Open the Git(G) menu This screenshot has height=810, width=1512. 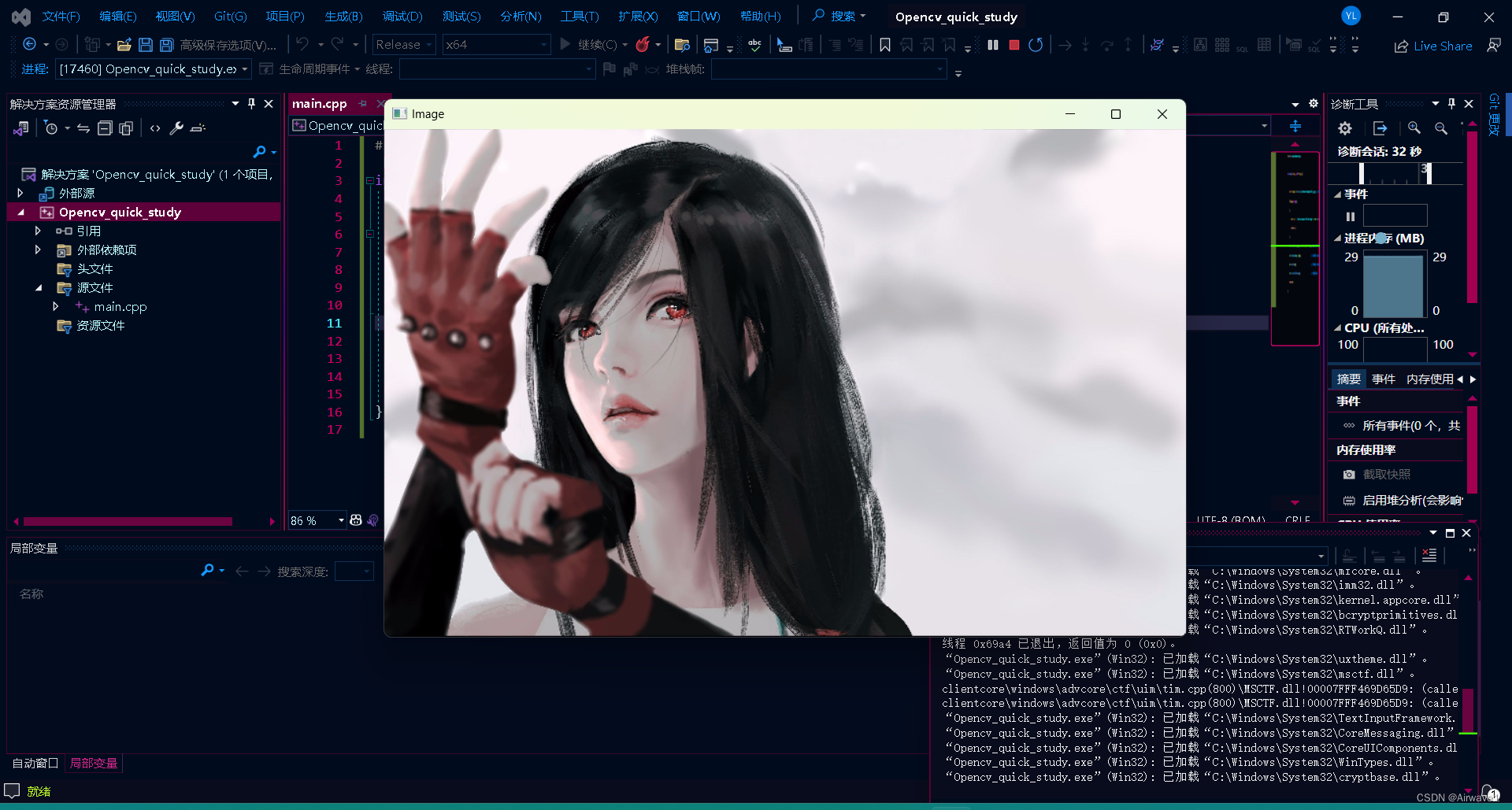pos(231,17)
